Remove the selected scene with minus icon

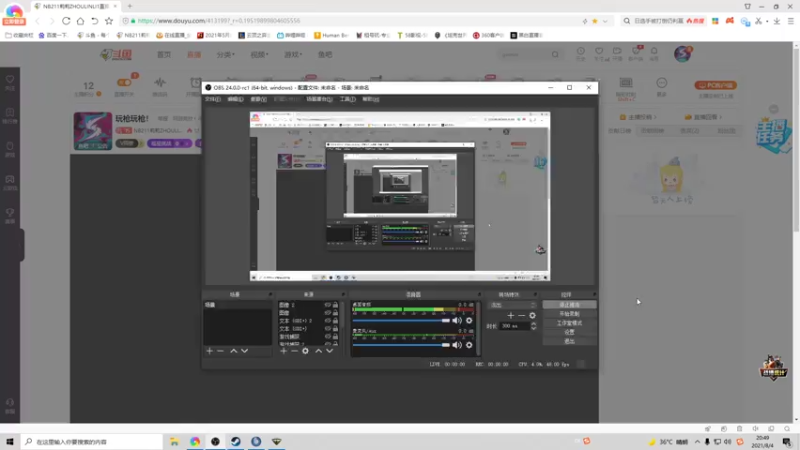[220, 351]
